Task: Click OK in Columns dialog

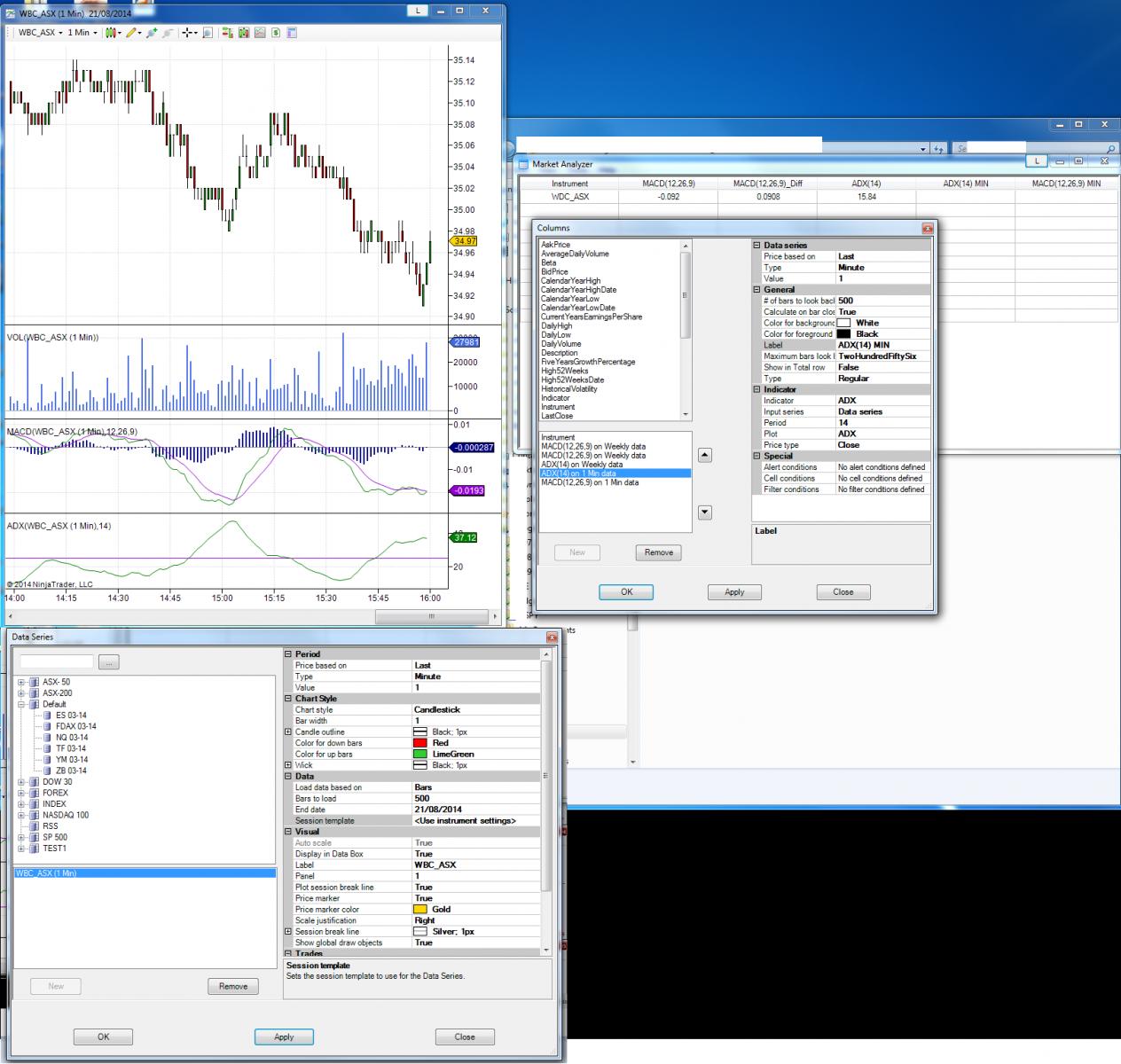Action: coord(626,592)
